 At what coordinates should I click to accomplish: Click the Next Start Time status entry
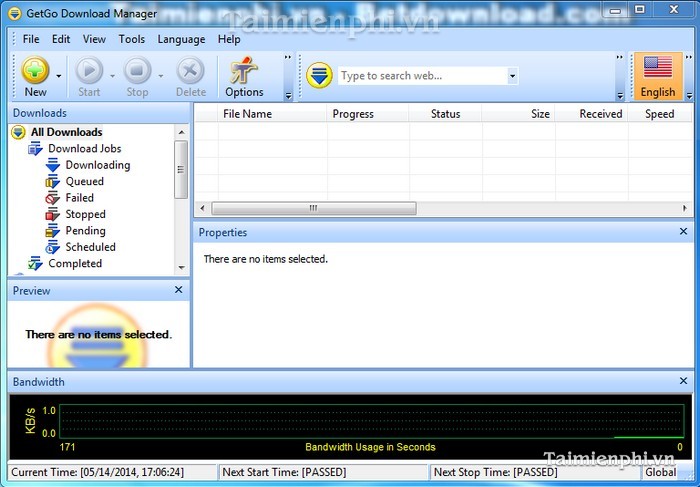click(323, 472)
